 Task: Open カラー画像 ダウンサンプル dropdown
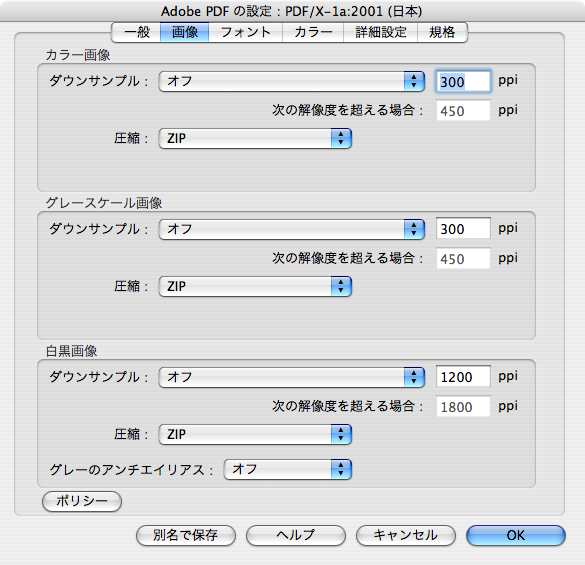coord(292,81)
